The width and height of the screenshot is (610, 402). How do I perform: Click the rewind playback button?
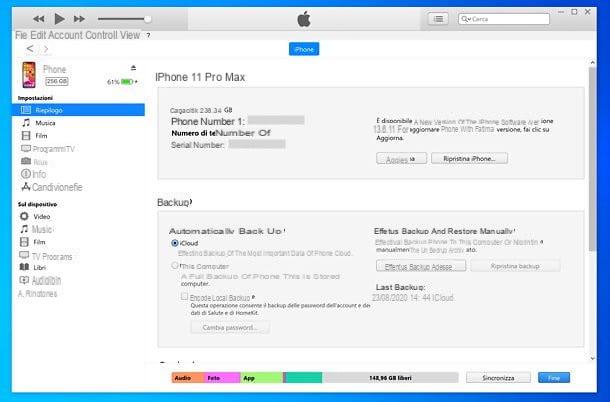39,19
